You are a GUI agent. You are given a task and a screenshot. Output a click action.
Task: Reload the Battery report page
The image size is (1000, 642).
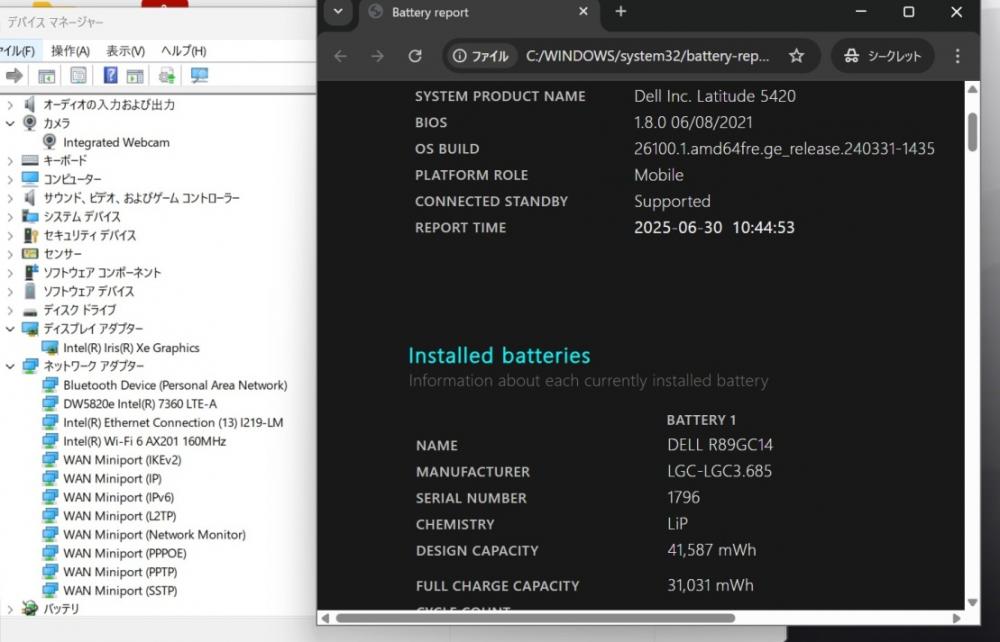(415, 56)
